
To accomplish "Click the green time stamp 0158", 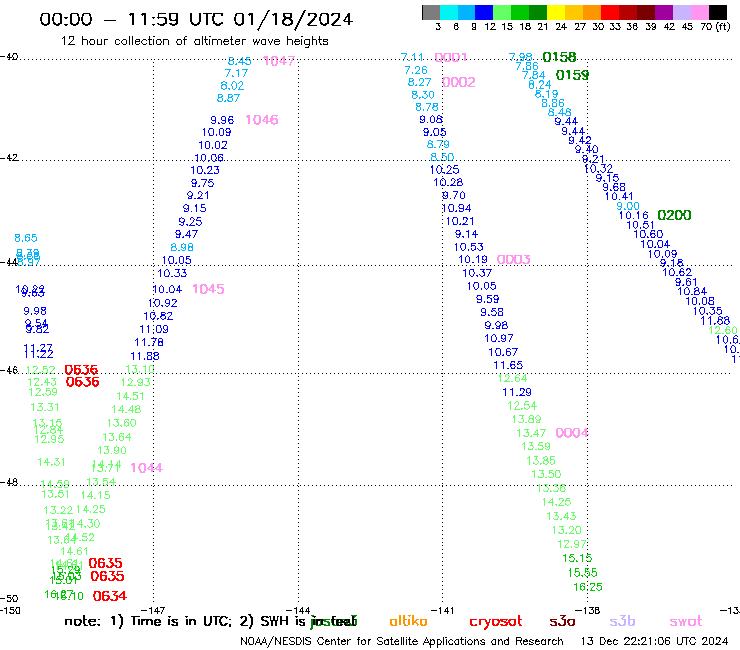I will (559, 57).
